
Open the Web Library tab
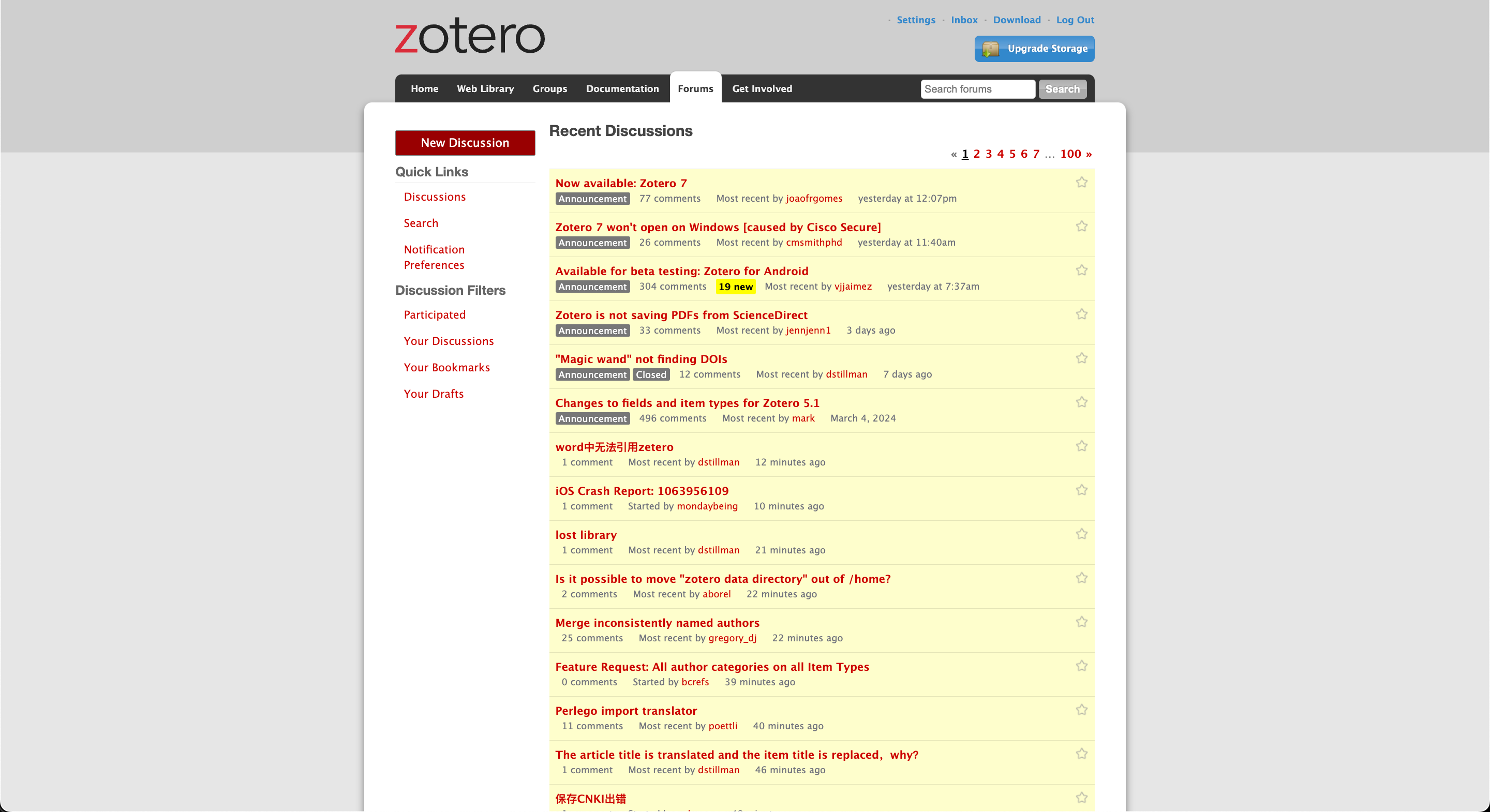pyautogui.click(x=485, y=88)
